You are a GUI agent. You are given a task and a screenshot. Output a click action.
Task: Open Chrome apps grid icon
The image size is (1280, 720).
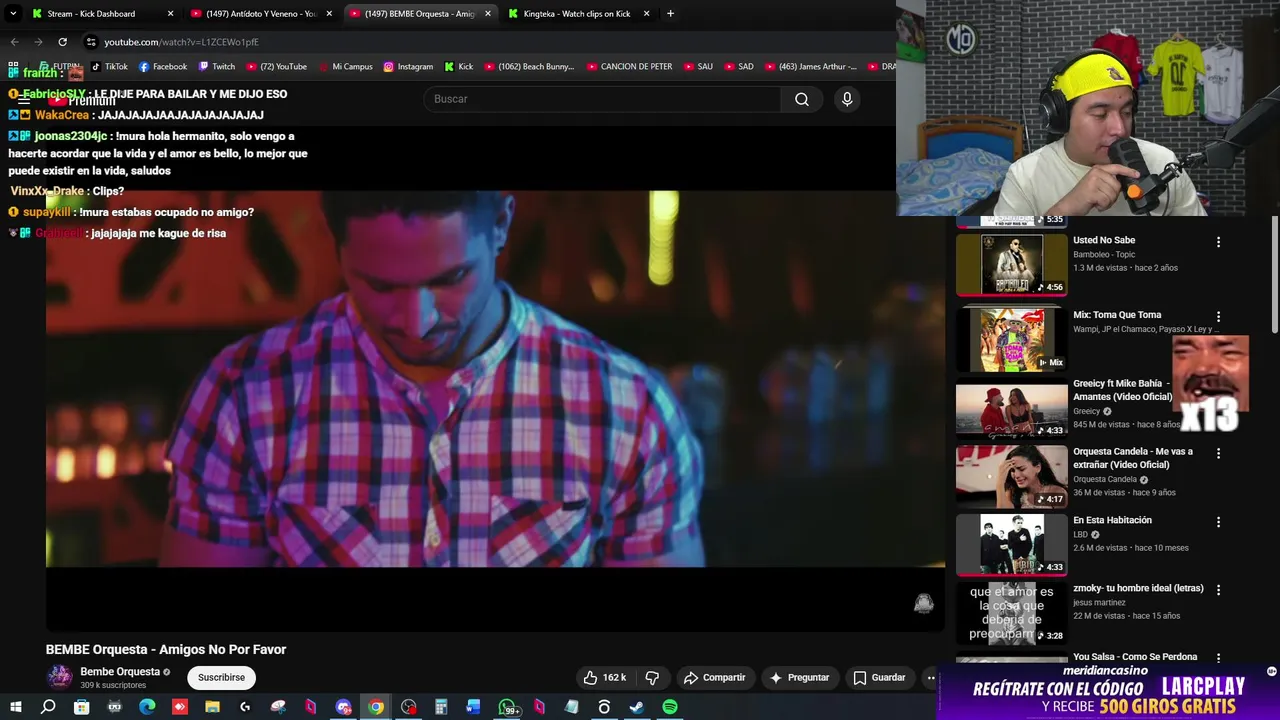tap(13, 67)
